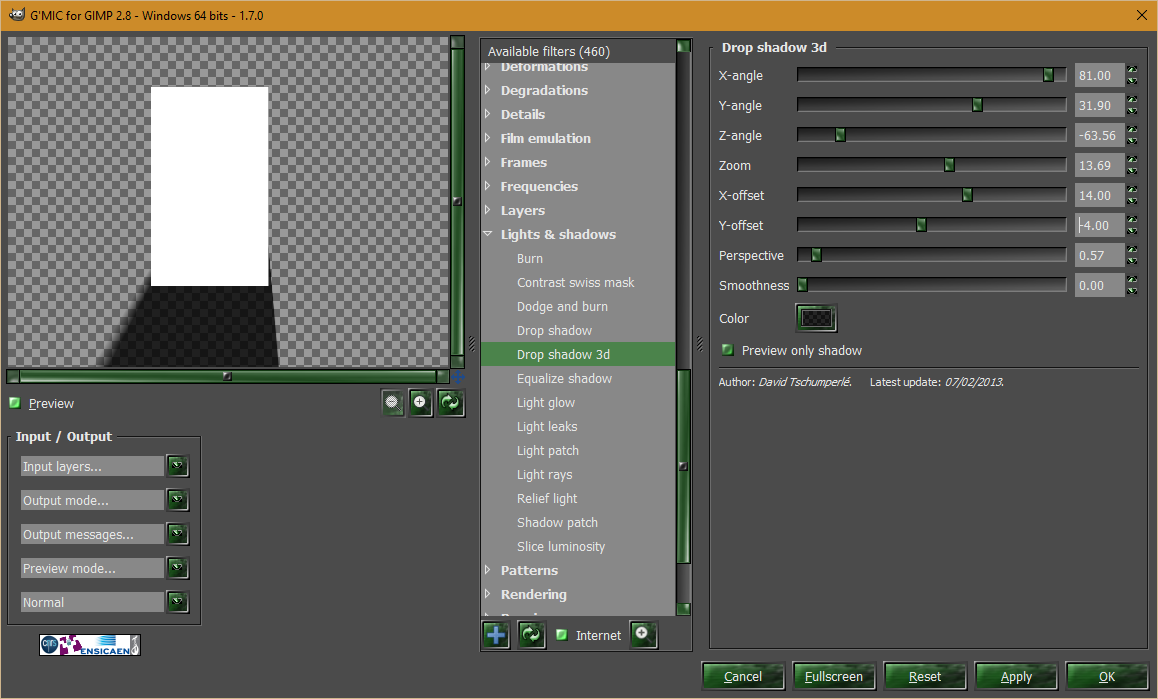
Task: Open the Output messages dropdown
Action: pos(177,534)
